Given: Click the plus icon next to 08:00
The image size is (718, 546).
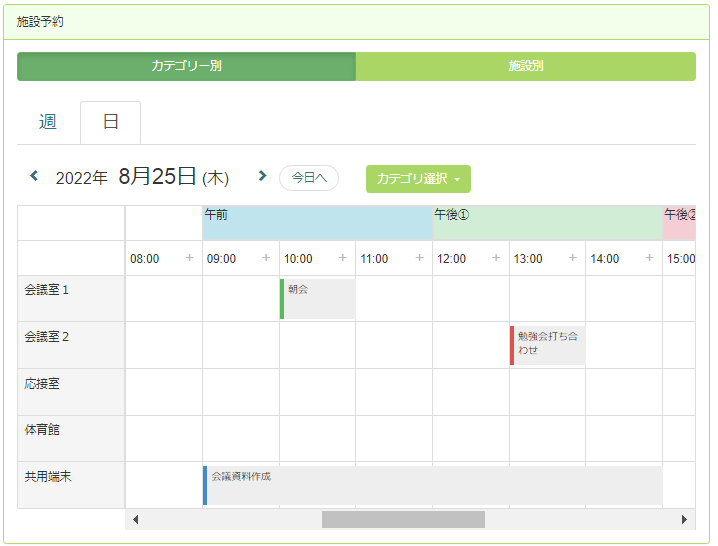Looking at the screenshot, I should tap(189, 258).
